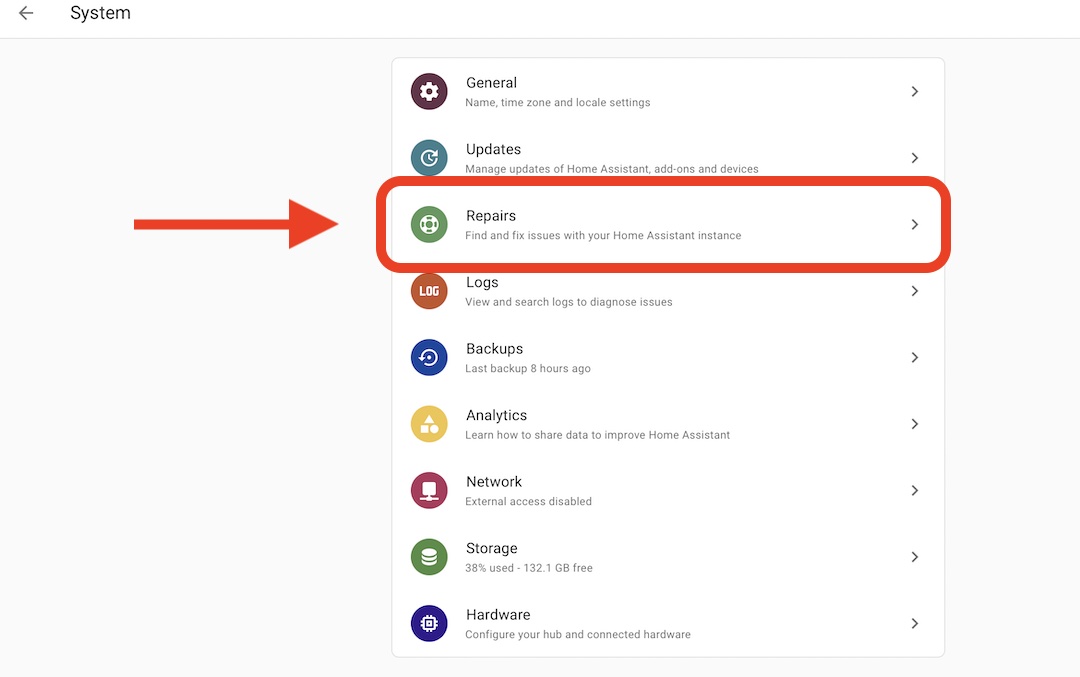The height and width of the screenshot is (677, 1080).
Task: Select the Updates menu entry
Action: (x=667, y=158)
